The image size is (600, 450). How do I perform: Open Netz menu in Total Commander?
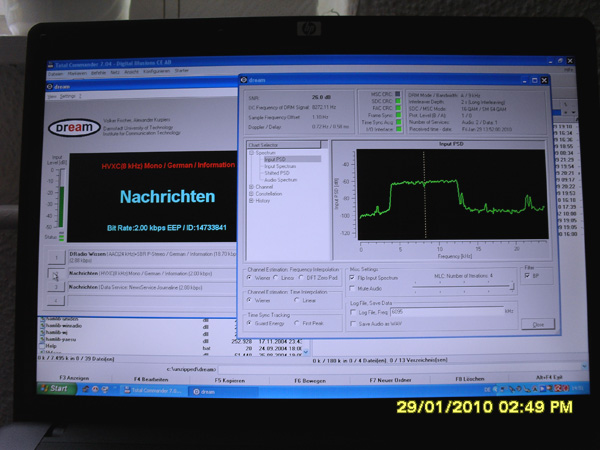tap(115, 72)
